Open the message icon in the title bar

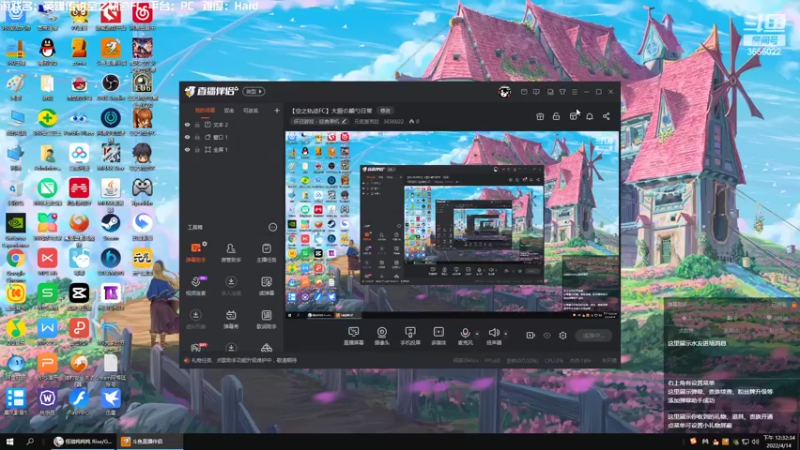(x=524, y=92)
